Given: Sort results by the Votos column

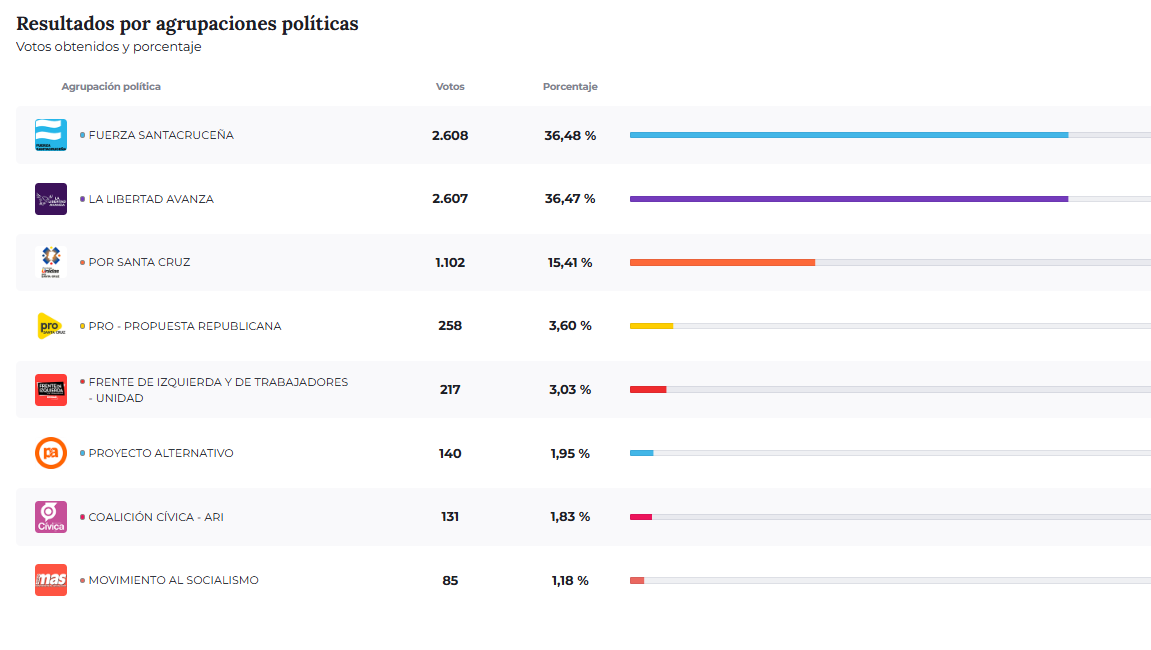Looking at the screenshot, I should click(x=450, y=86).
